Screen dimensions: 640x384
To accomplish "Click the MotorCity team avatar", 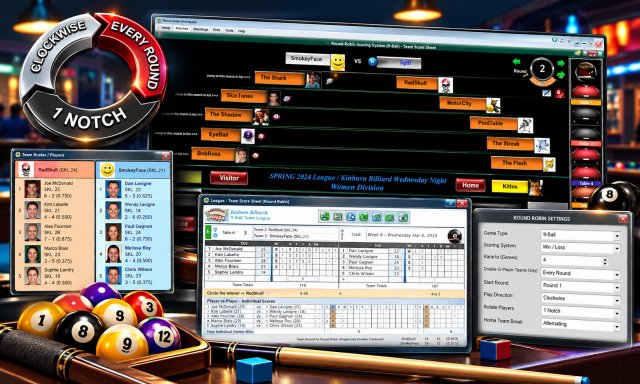I will pos(493,106).
